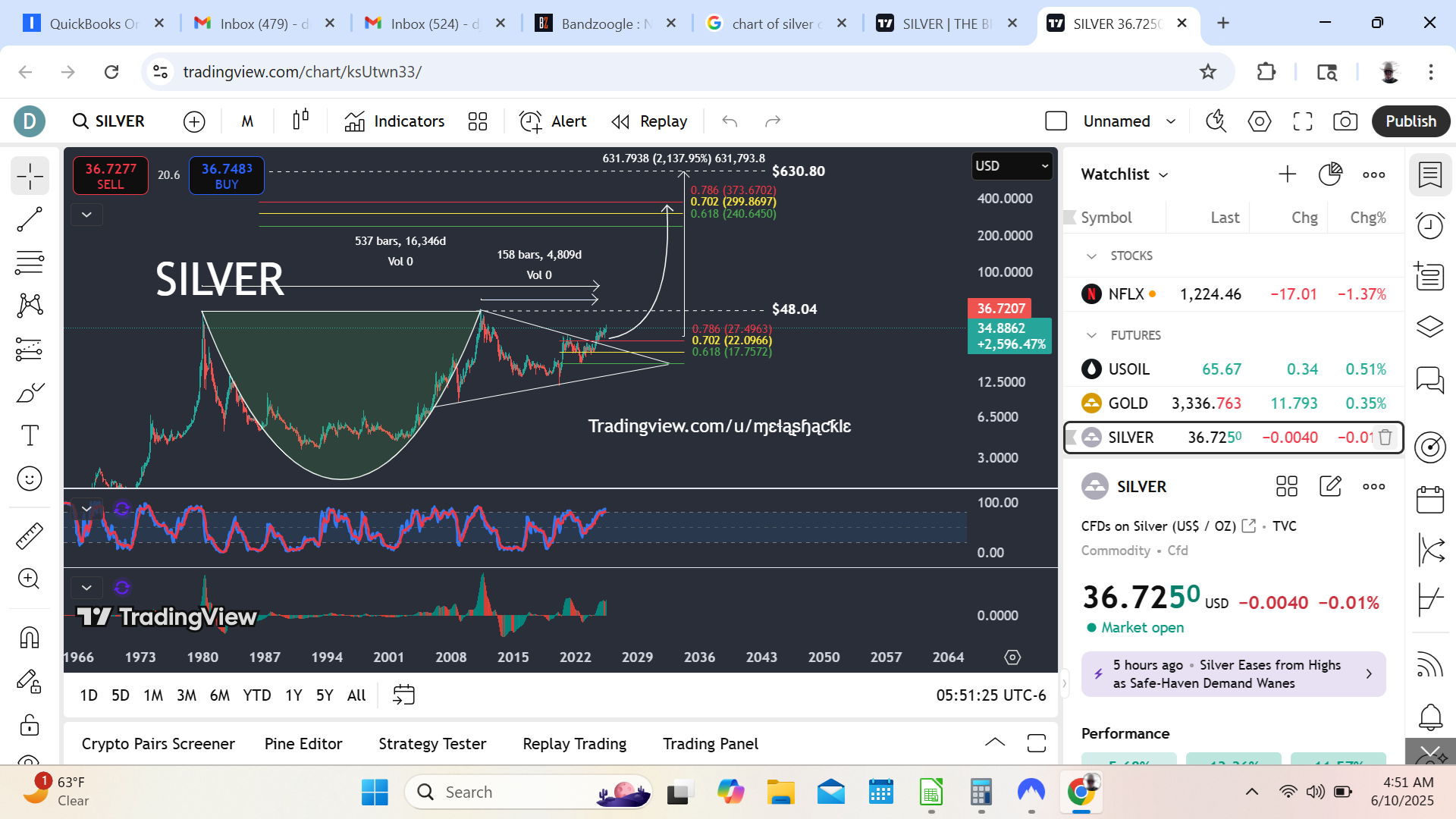Open the SILVER details note edit icon
Screen dimensions: 1456x819
point(1330,486)
